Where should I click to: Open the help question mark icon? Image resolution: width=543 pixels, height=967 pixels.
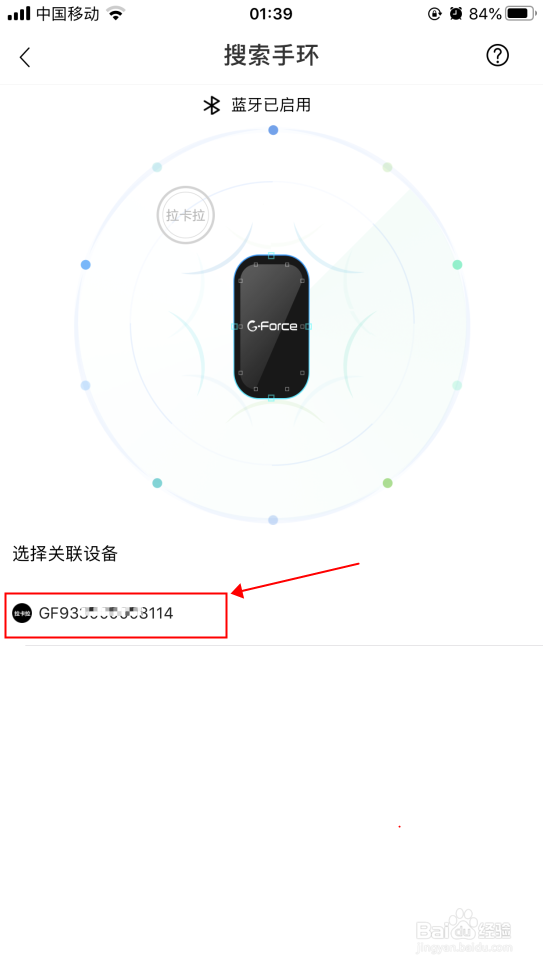[497, 56]
